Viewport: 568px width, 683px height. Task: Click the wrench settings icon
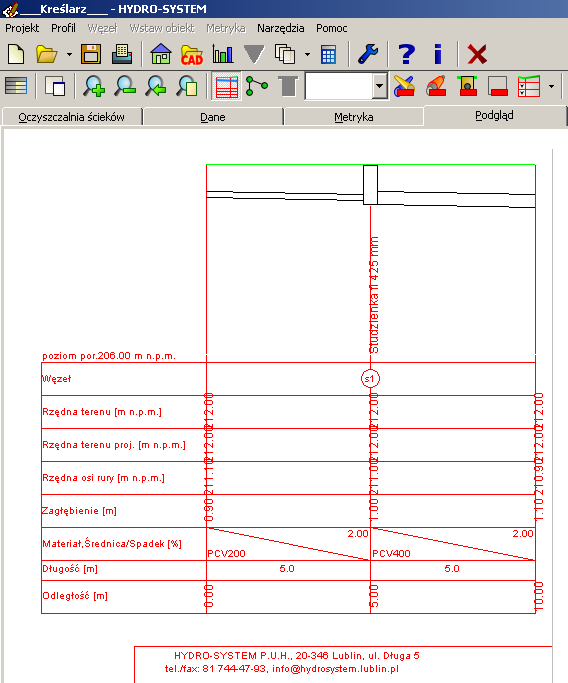[368, 54]
